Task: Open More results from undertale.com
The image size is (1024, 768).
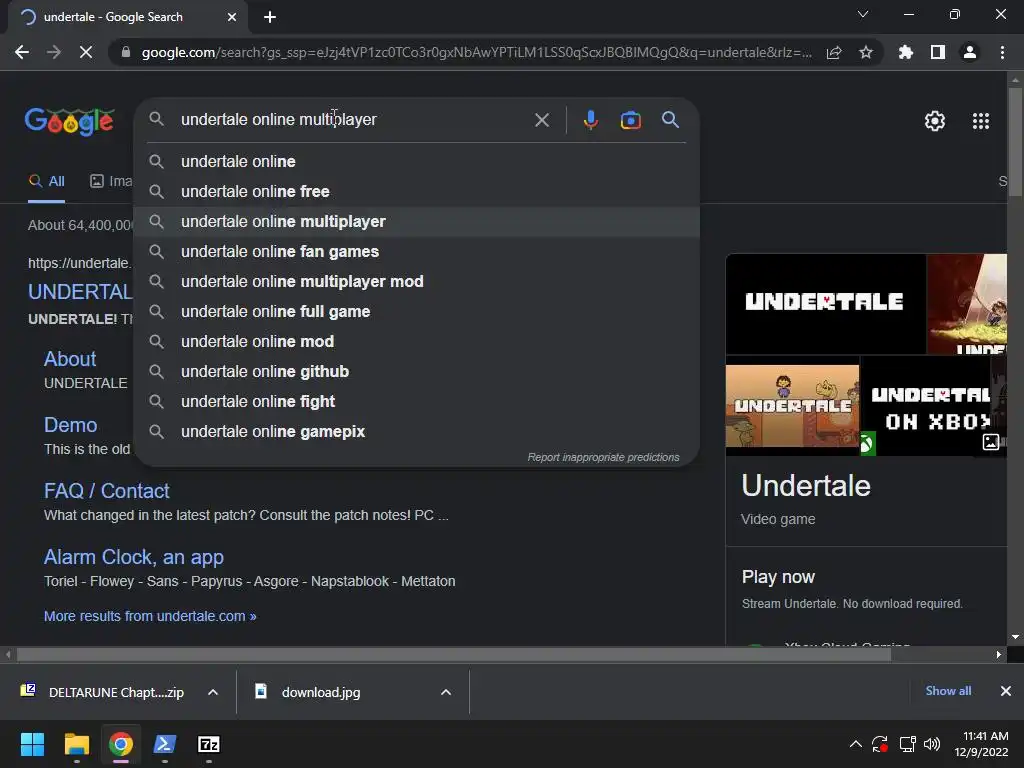Action: click(x=150, y=616)
